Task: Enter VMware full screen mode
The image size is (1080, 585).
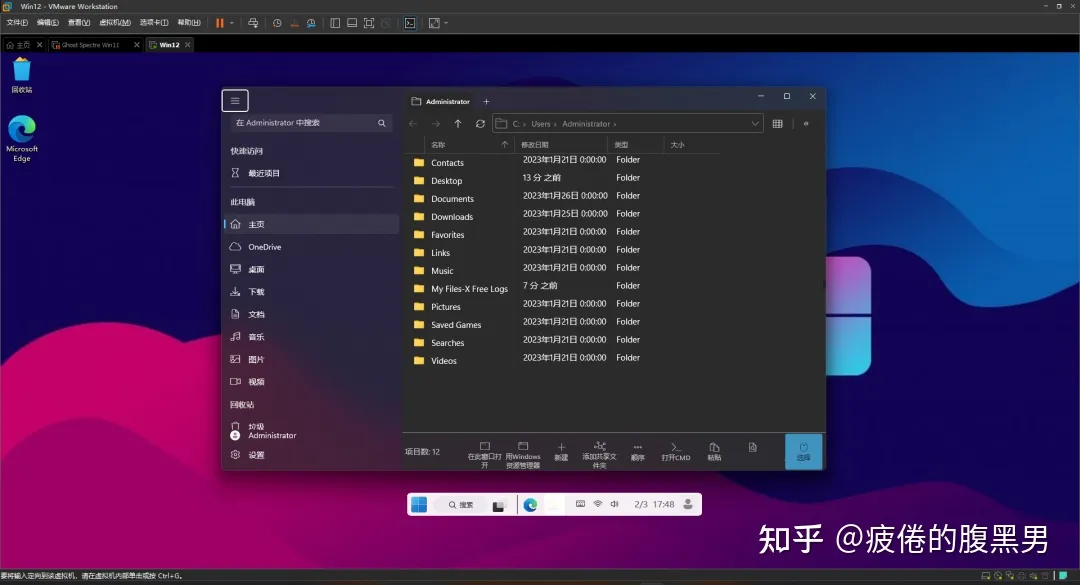Action: (x=368, y=23)
